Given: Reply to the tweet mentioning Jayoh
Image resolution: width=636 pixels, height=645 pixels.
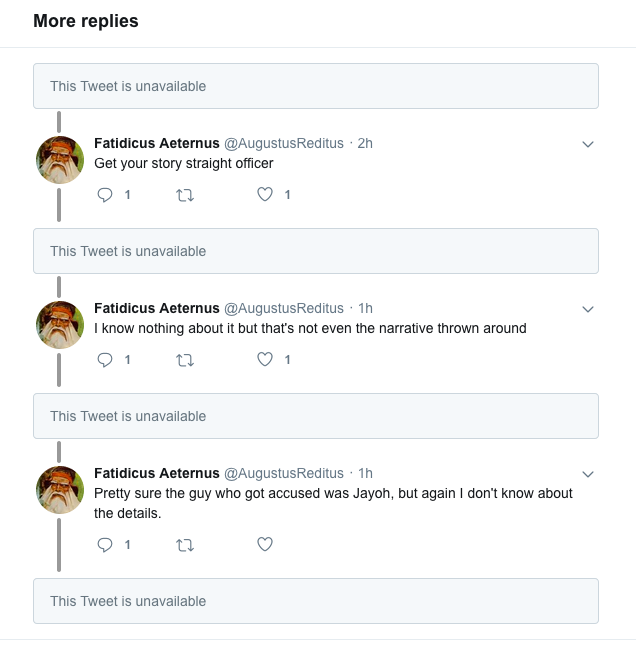Looking at the screenshot, I should click(105, 545).
